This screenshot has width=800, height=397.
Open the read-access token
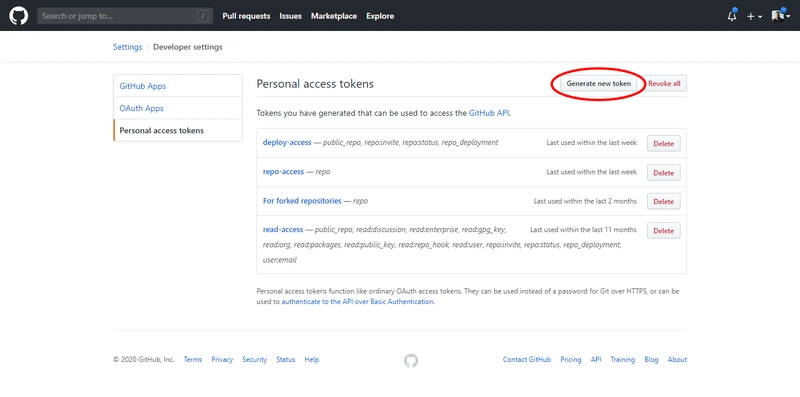click(x=283, y=230)
